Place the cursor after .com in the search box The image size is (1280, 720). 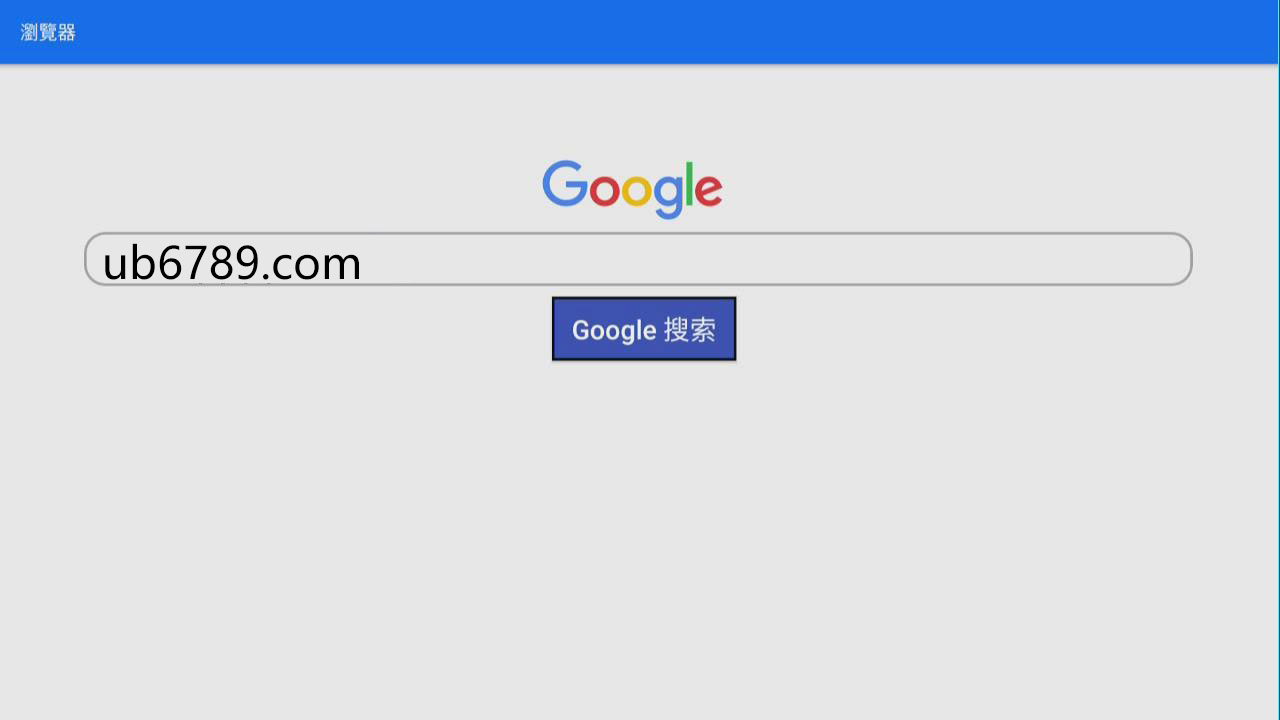[x=364, y=262]
